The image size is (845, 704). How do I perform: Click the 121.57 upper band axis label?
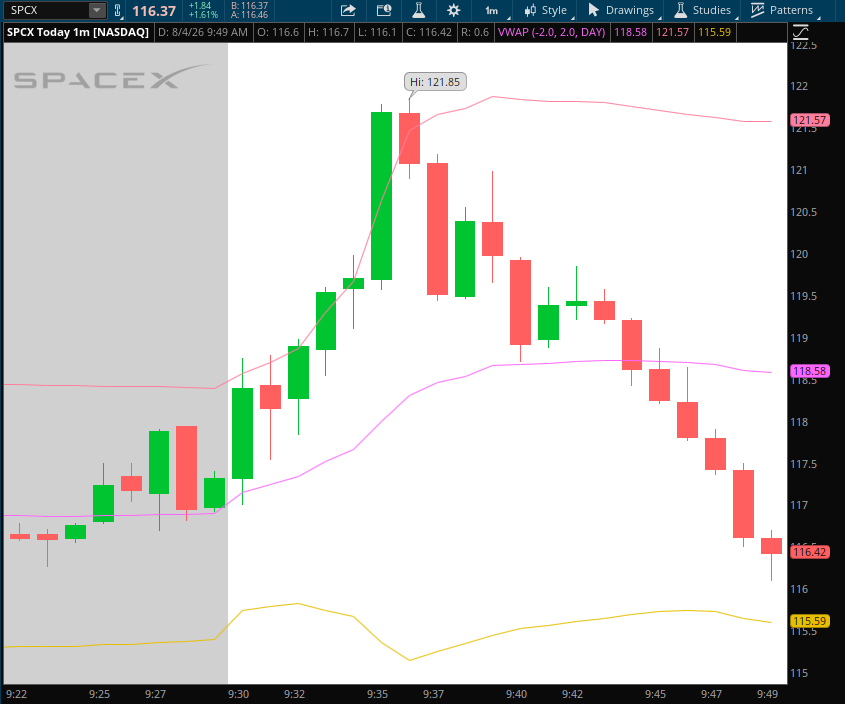810,120
